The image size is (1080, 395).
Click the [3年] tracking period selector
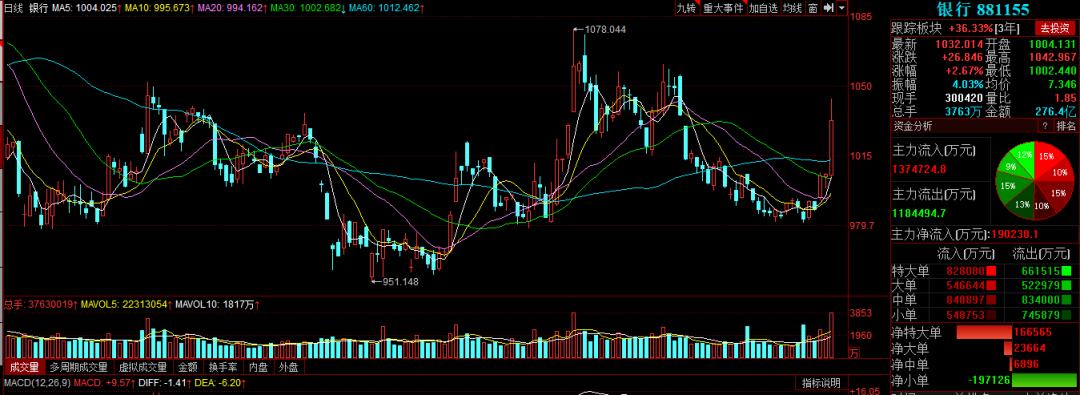pos(1008,28)
